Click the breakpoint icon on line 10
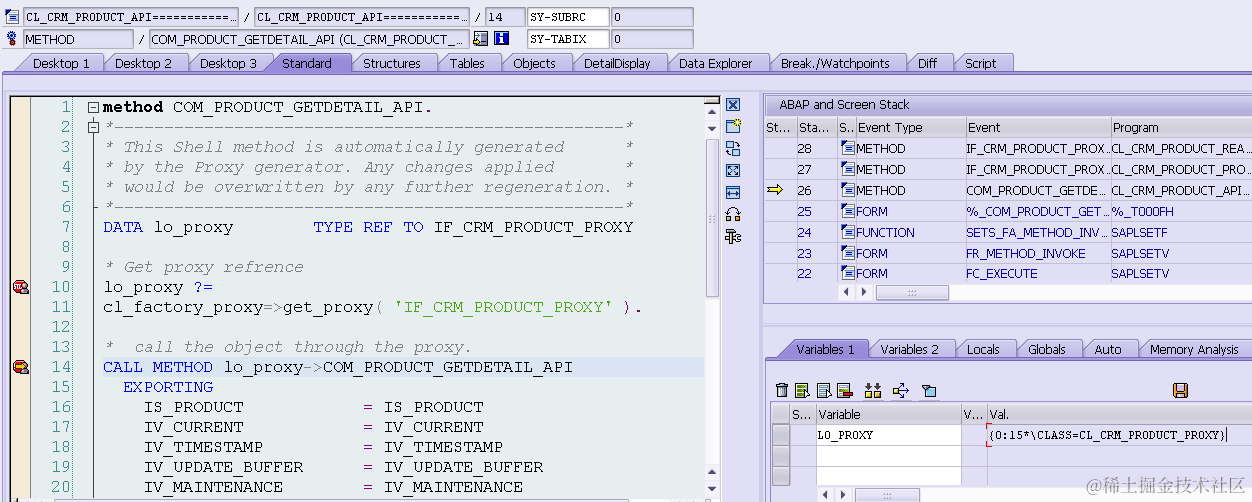 click(20, 287)
